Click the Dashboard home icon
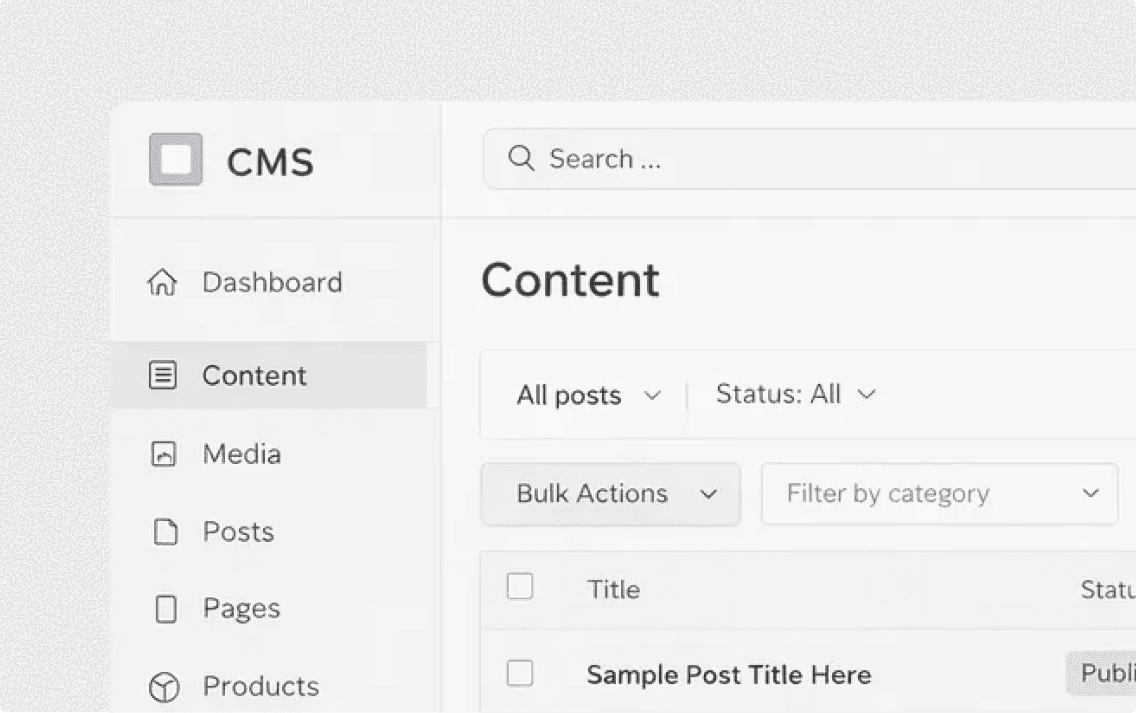This screenshot has height=713, width=1136. tap(162, 282)
